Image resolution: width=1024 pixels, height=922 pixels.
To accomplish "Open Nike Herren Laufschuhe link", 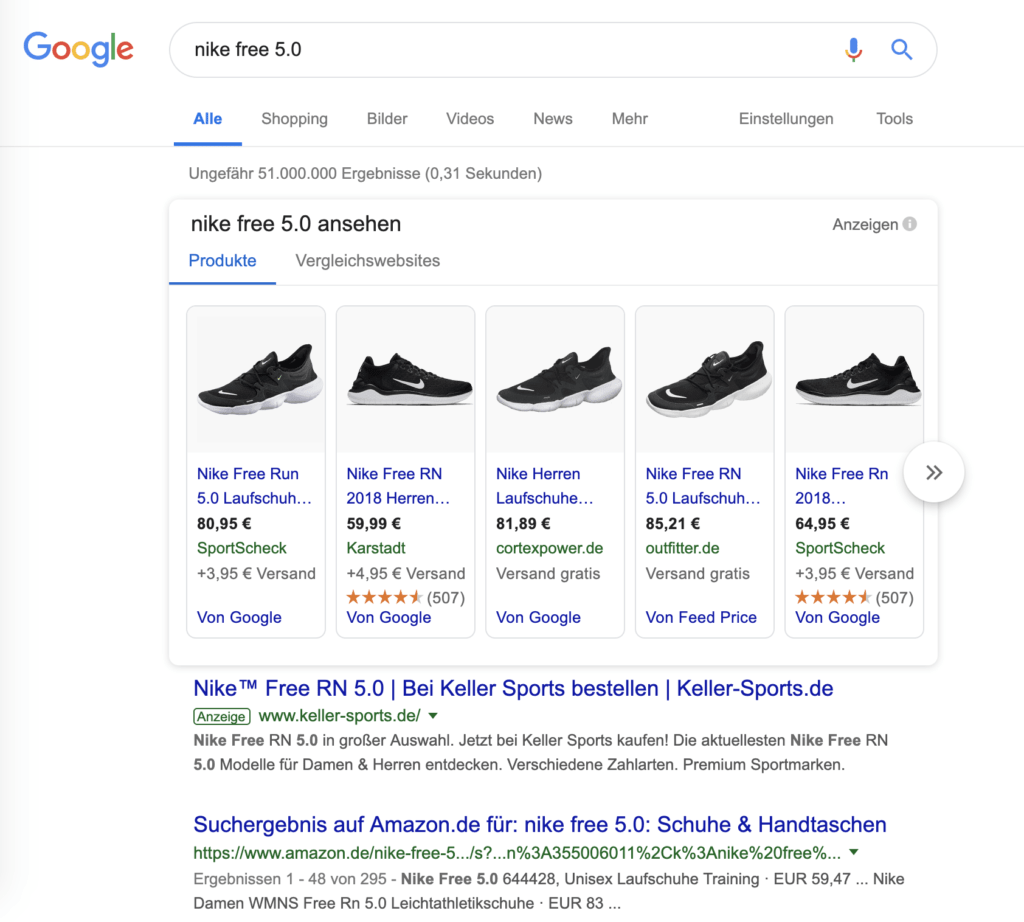I will point(545,486).
